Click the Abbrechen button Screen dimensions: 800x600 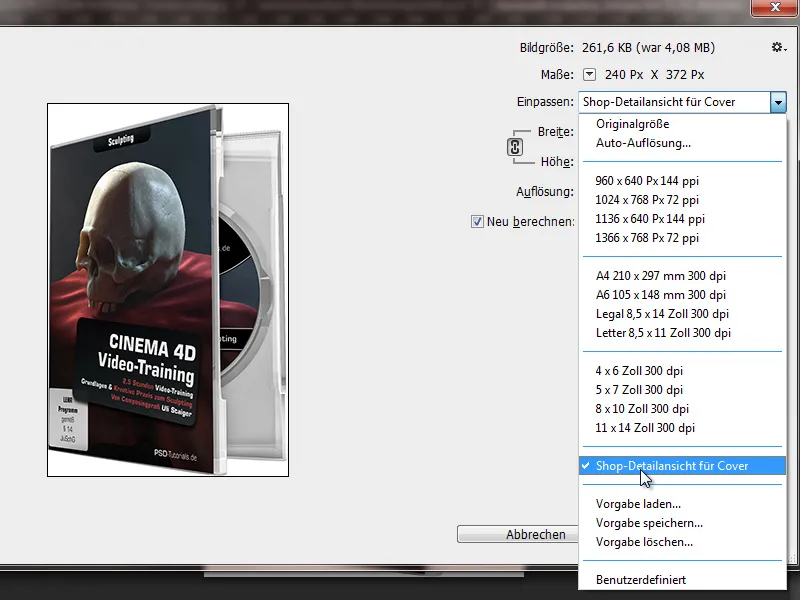pos(517,534)
